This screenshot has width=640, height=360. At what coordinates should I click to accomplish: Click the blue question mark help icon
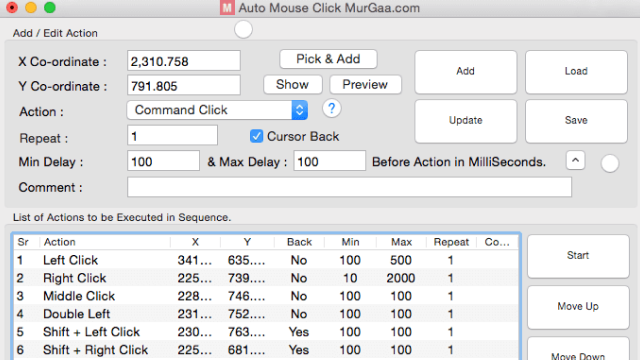coord(331,109)
